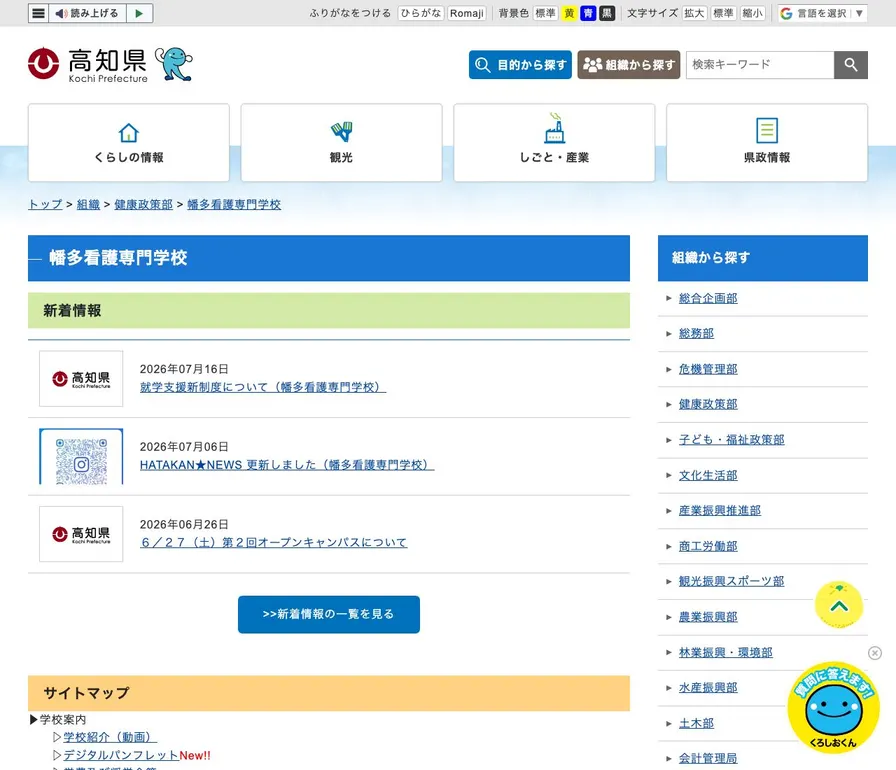Select the black 黒 background swatch

point(607,13)
